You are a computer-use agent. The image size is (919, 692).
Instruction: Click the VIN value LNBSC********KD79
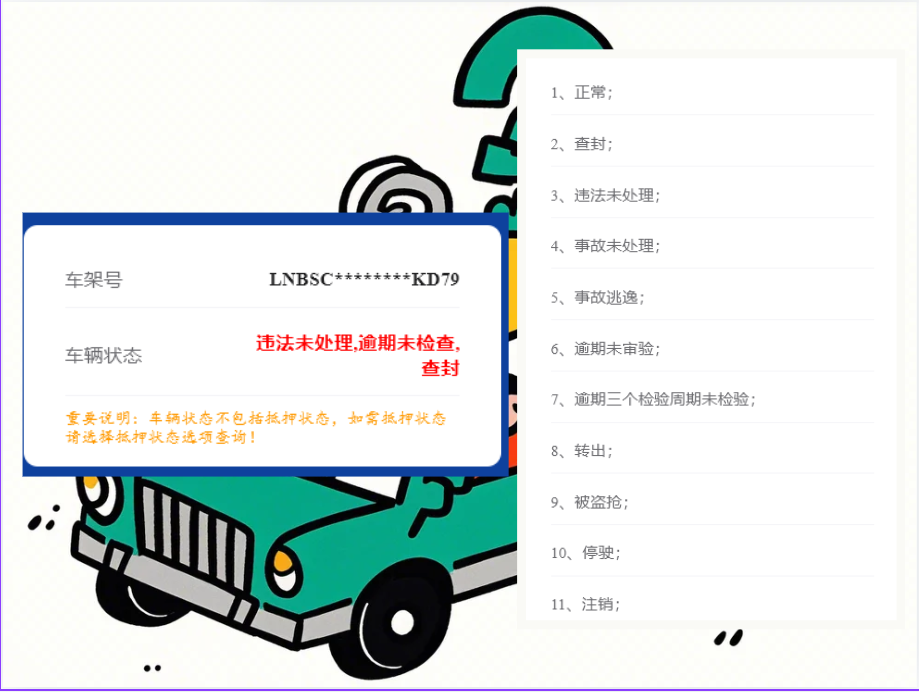coord(364,279)
